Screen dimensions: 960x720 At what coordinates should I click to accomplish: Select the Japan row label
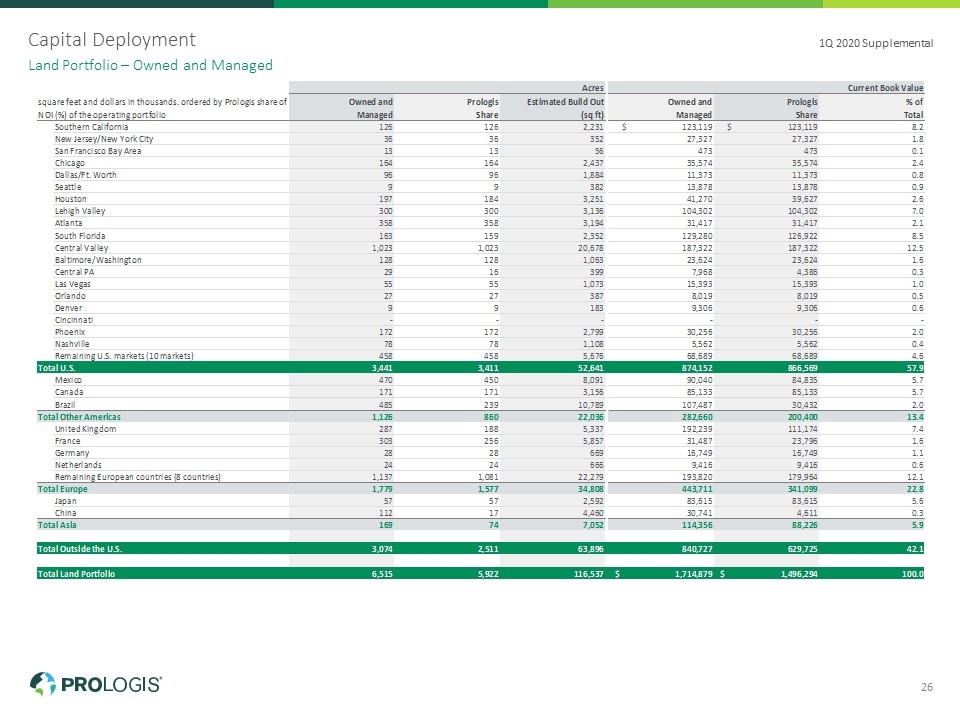(x=66, y=501)
